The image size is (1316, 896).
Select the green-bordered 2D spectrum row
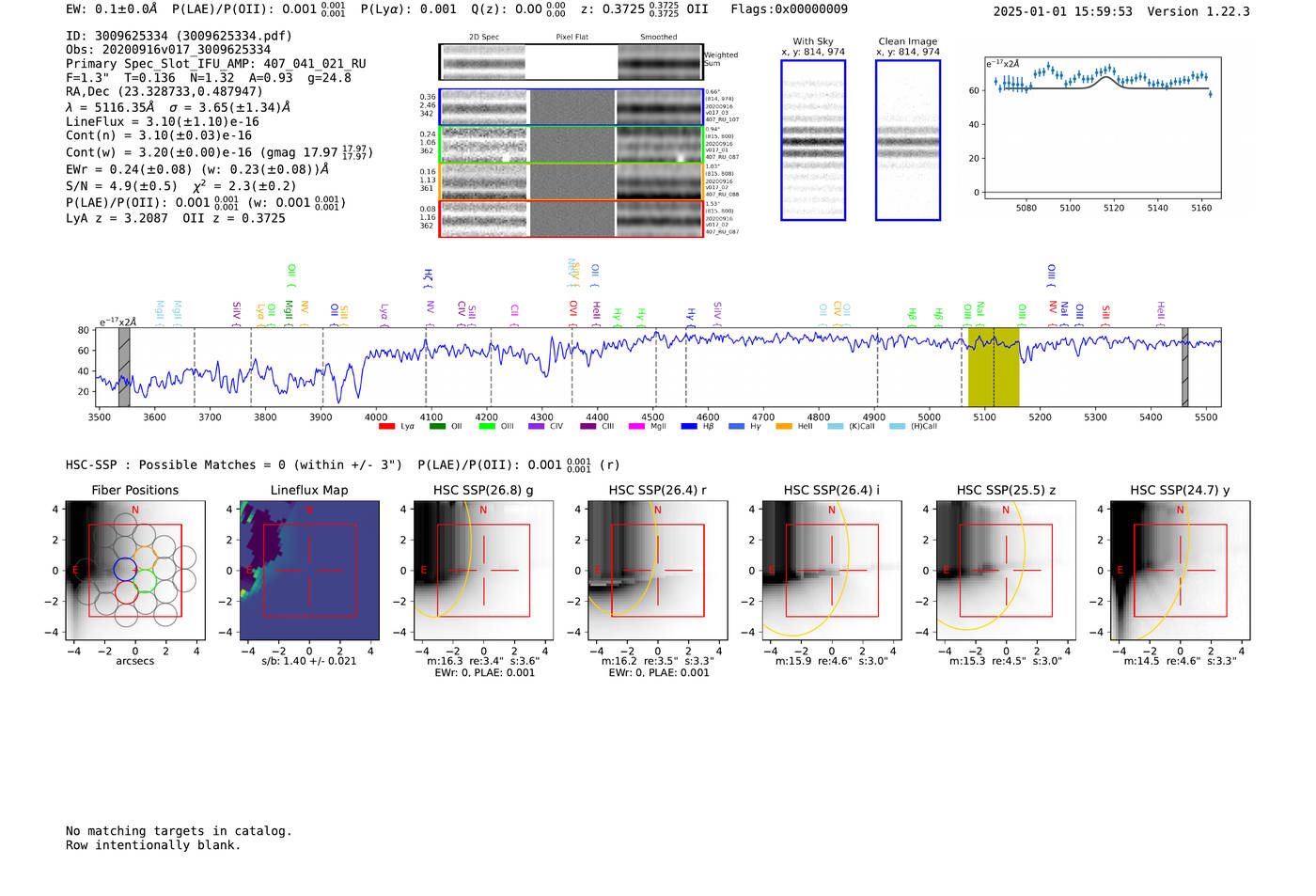(x=571, y=145)
